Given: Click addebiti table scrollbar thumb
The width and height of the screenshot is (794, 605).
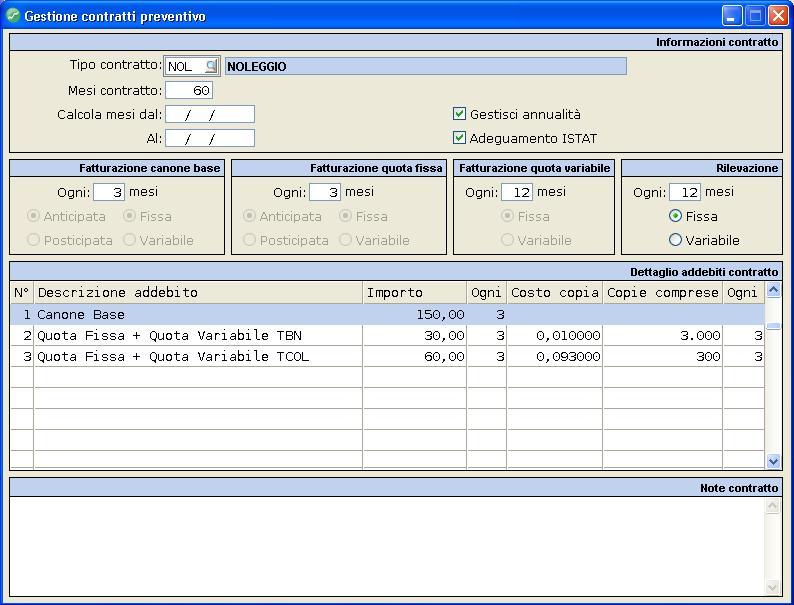Looking at the screenshot, I should 773,326.
